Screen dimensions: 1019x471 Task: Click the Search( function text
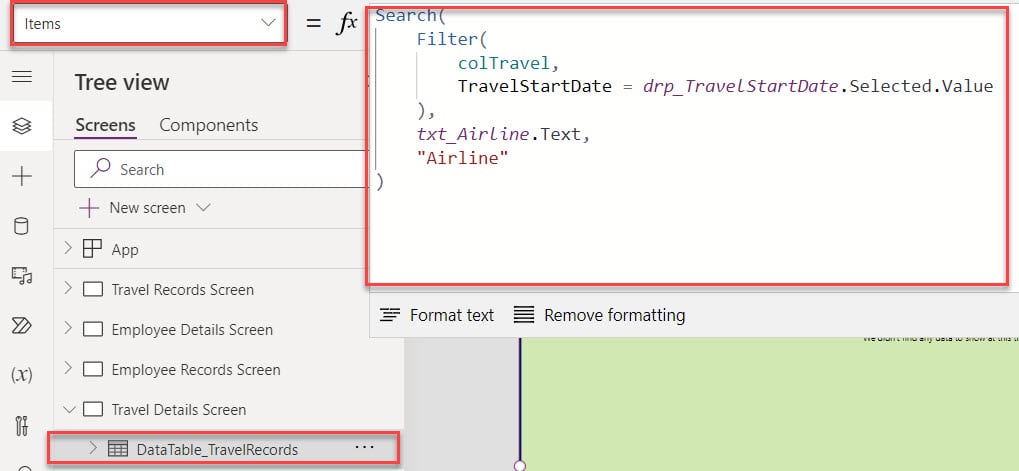pyautogui.click(x=410, y=16)
